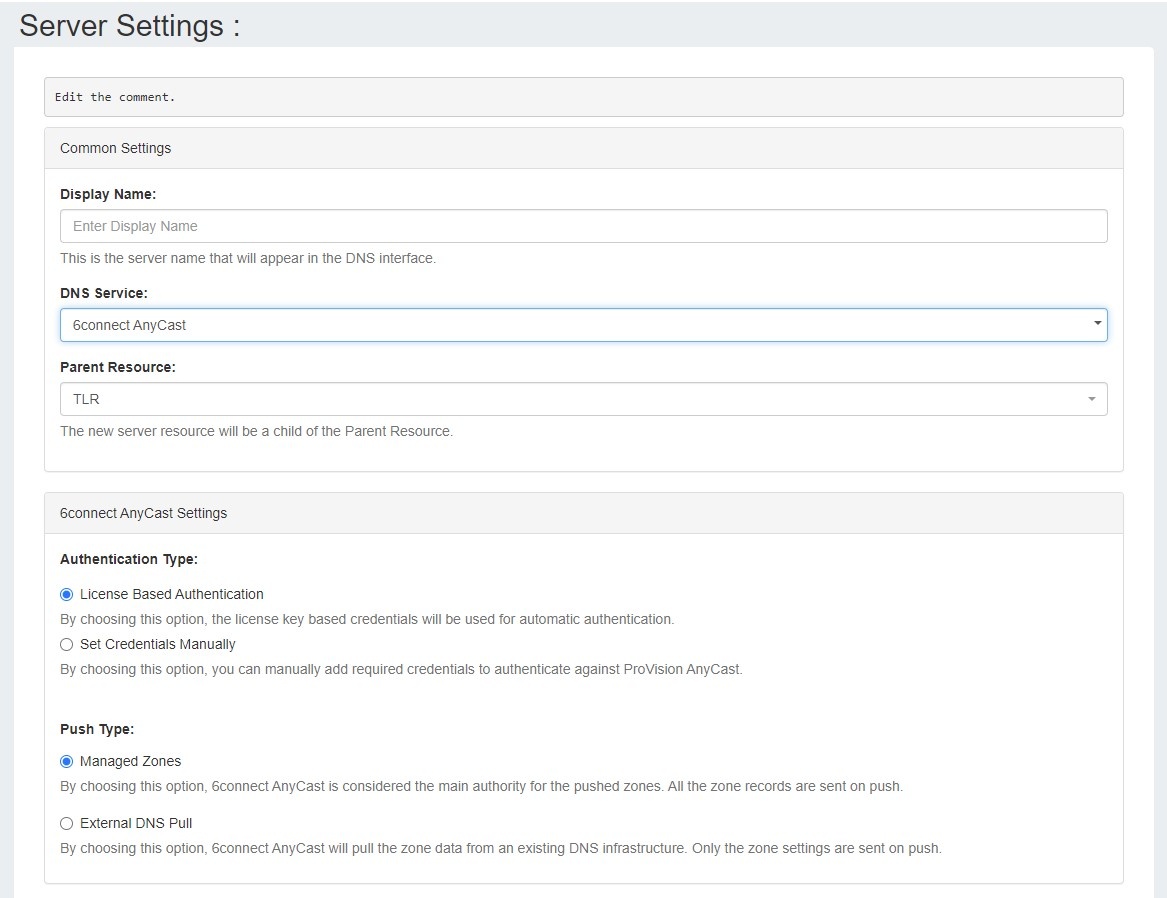Choose the Managed Zones push type

(x=67, y=762)
